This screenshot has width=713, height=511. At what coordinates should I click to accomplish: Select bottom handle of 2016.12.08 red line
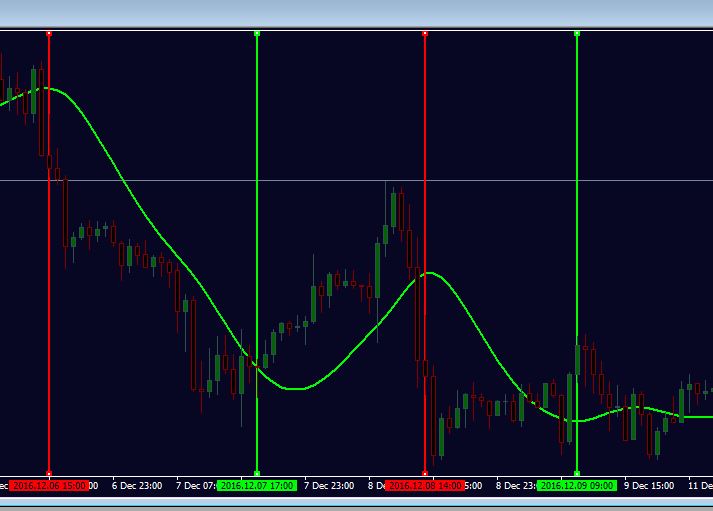coord(425,473)
